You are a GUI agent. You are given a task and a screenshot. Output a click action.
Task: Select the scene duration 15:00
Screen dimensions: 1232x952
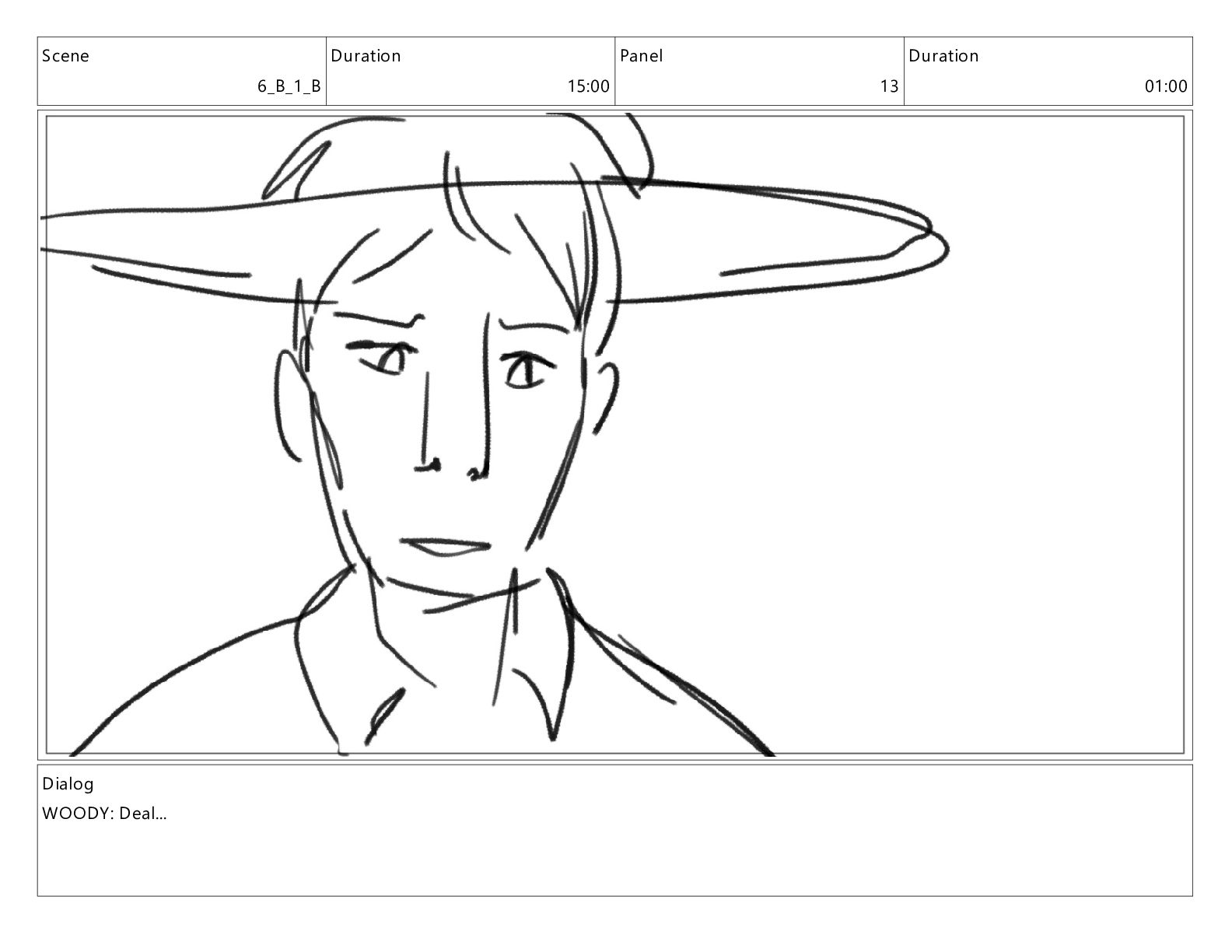point(589,86)
